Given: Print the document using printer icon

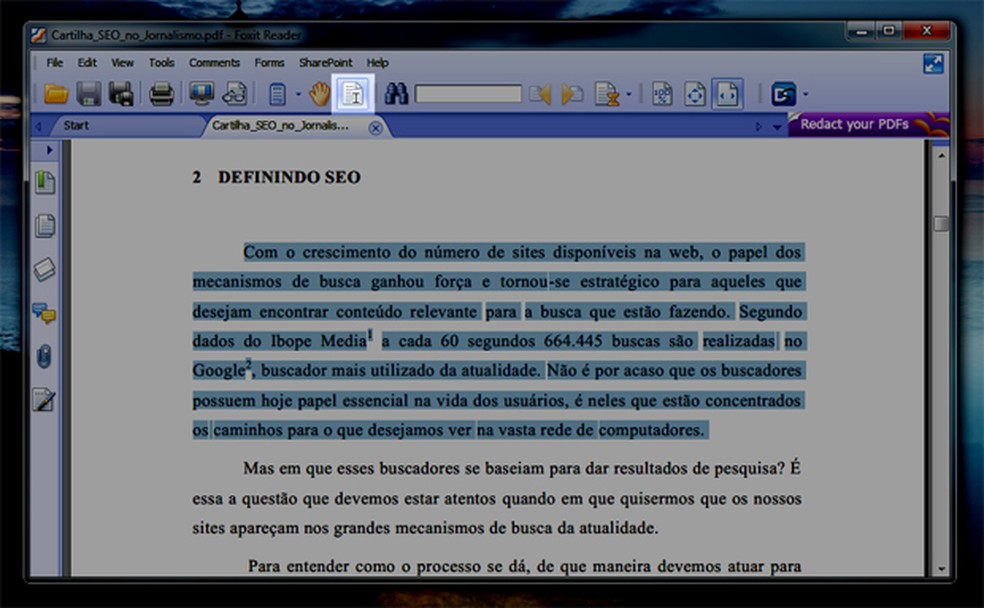Looking at the screenshot, I should (161, 94).
